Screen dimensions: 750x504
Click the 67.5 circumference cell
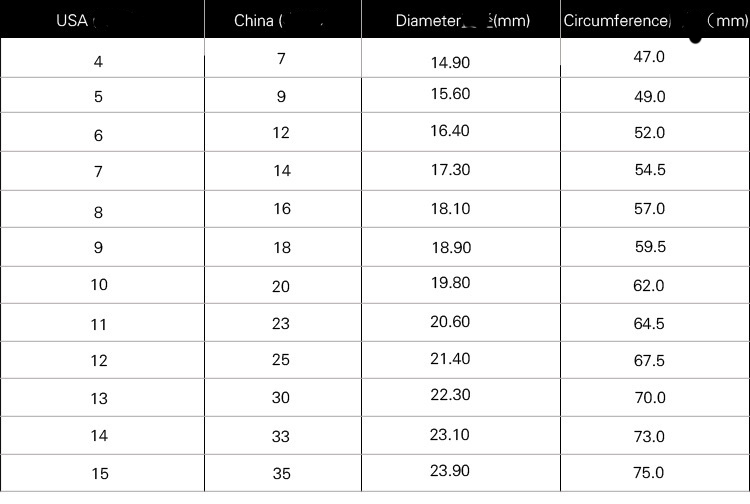tap(649, 361)
